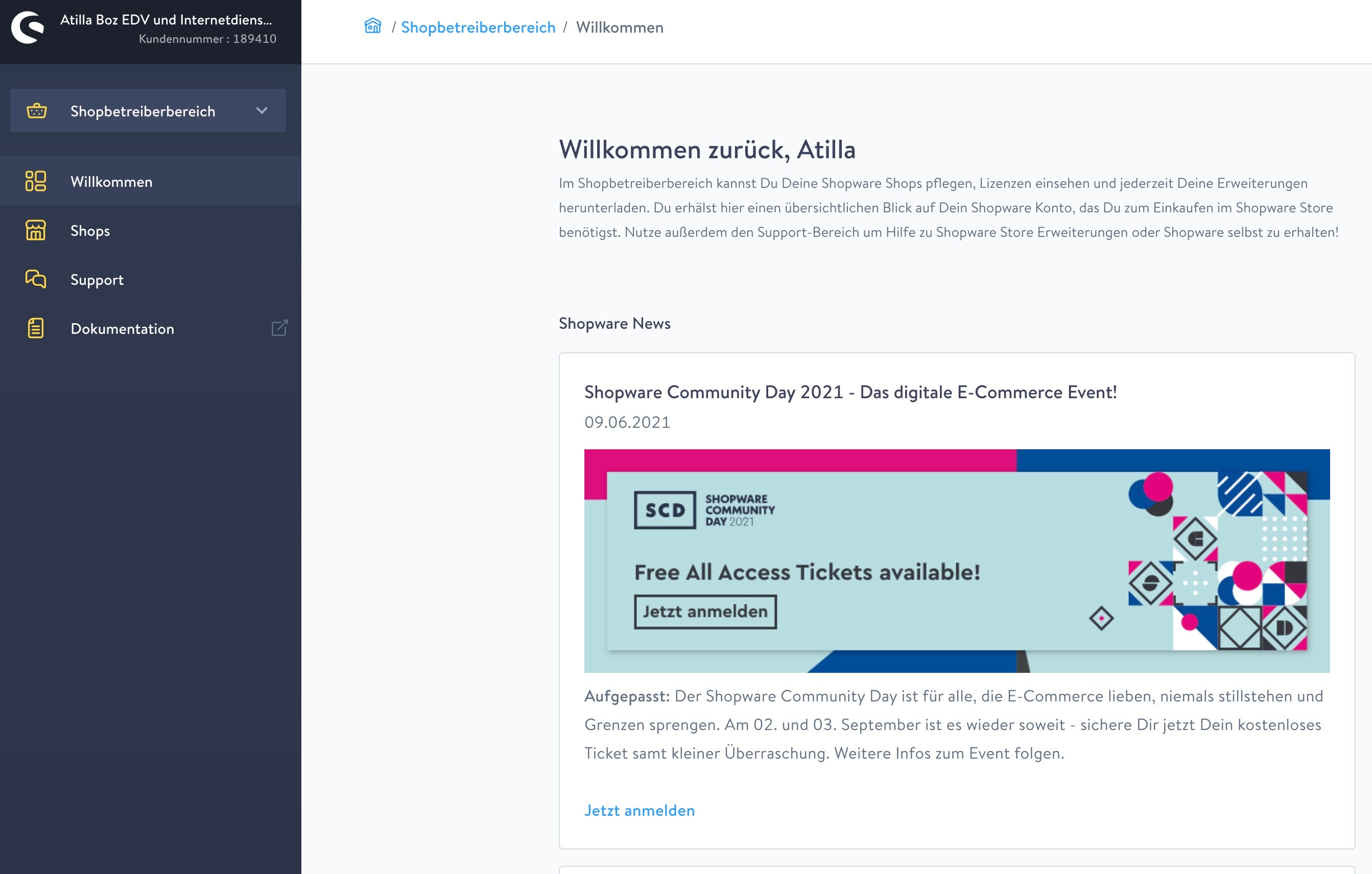Click the company name Atilla Boz EDV
1372x874 pixels.
[x=166, y=20]
